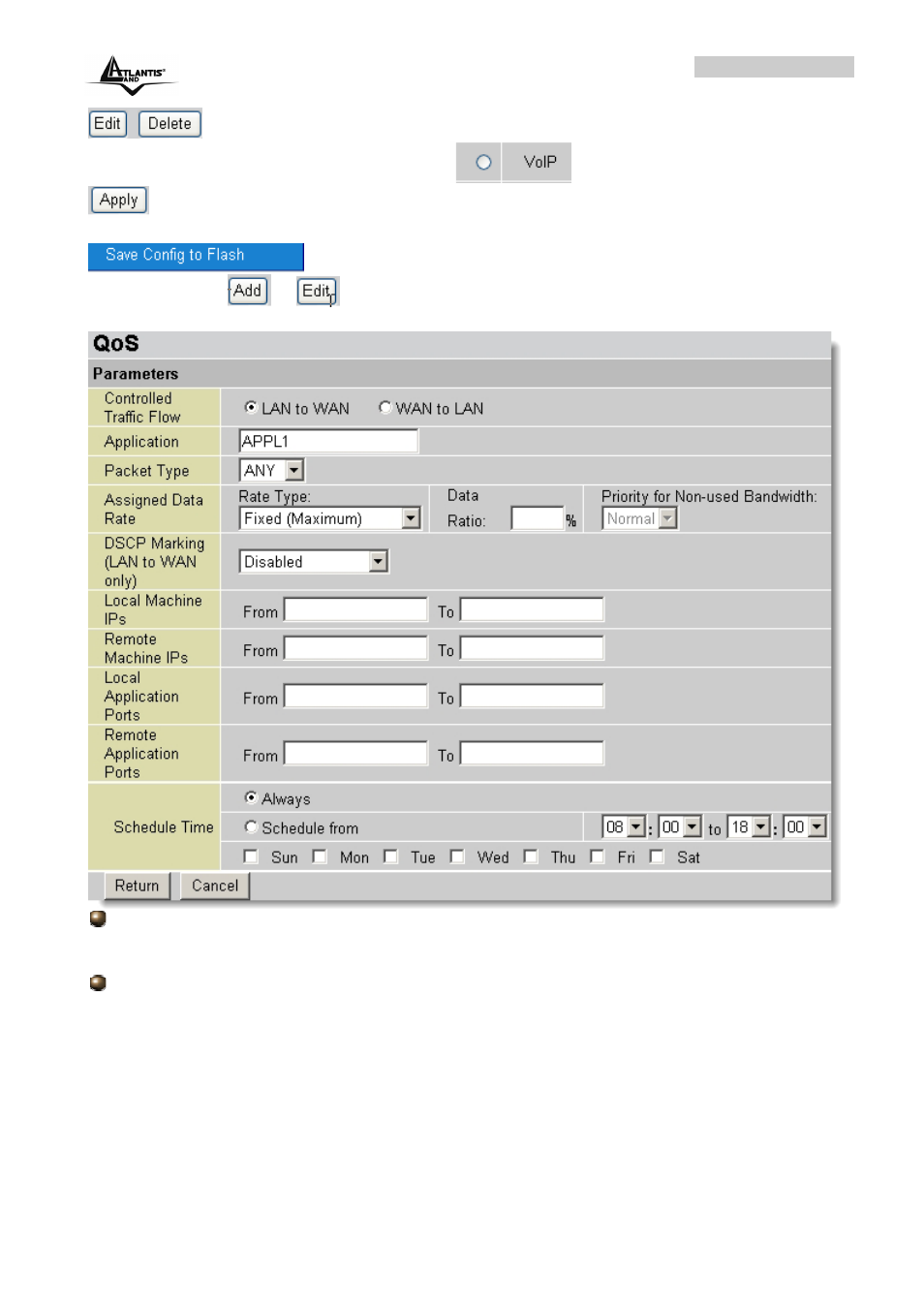Screen dimensions: 924x1308
Task: Click the Edit button beside Add
Action: tap(317, 291)
